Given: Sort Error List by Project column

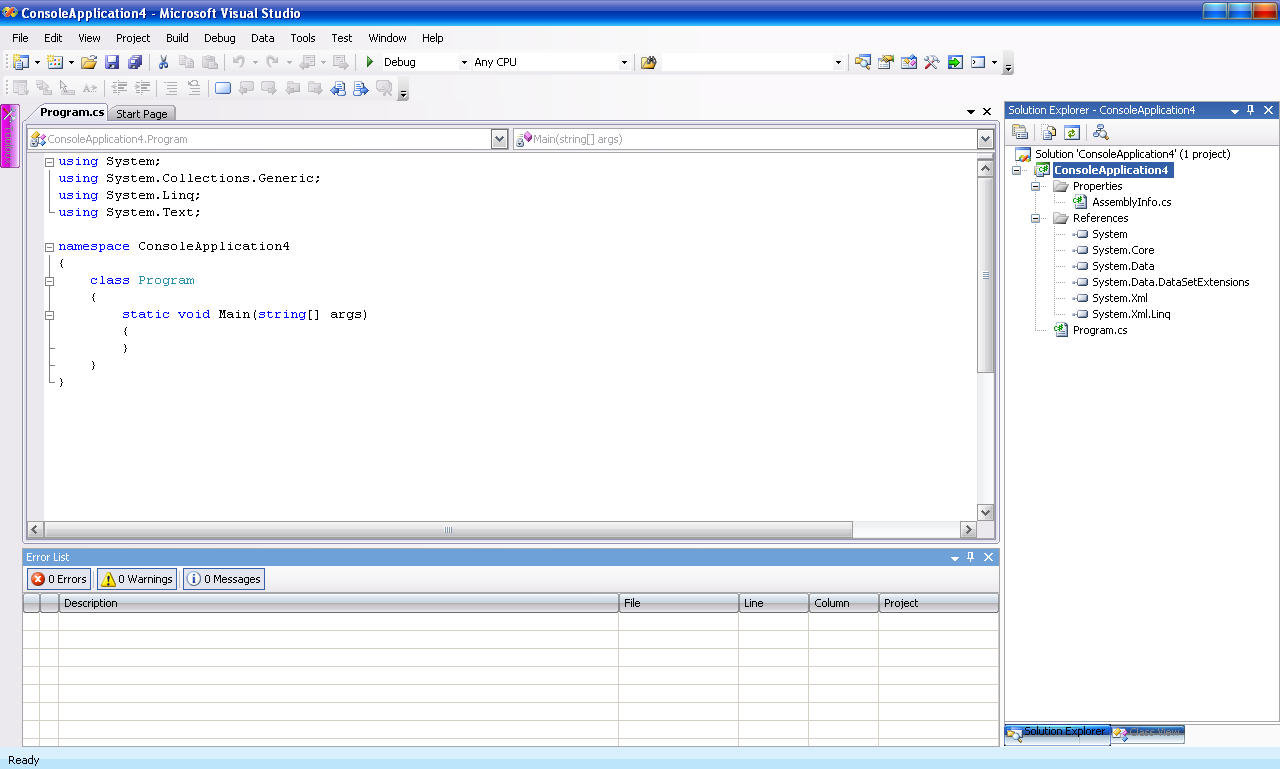Looking at the screenshot, I should (x=939, y=603).
